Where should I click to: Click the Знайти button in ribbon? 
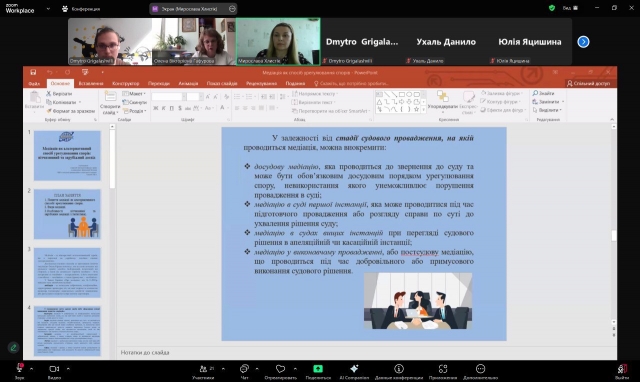[x=543, y=93]
